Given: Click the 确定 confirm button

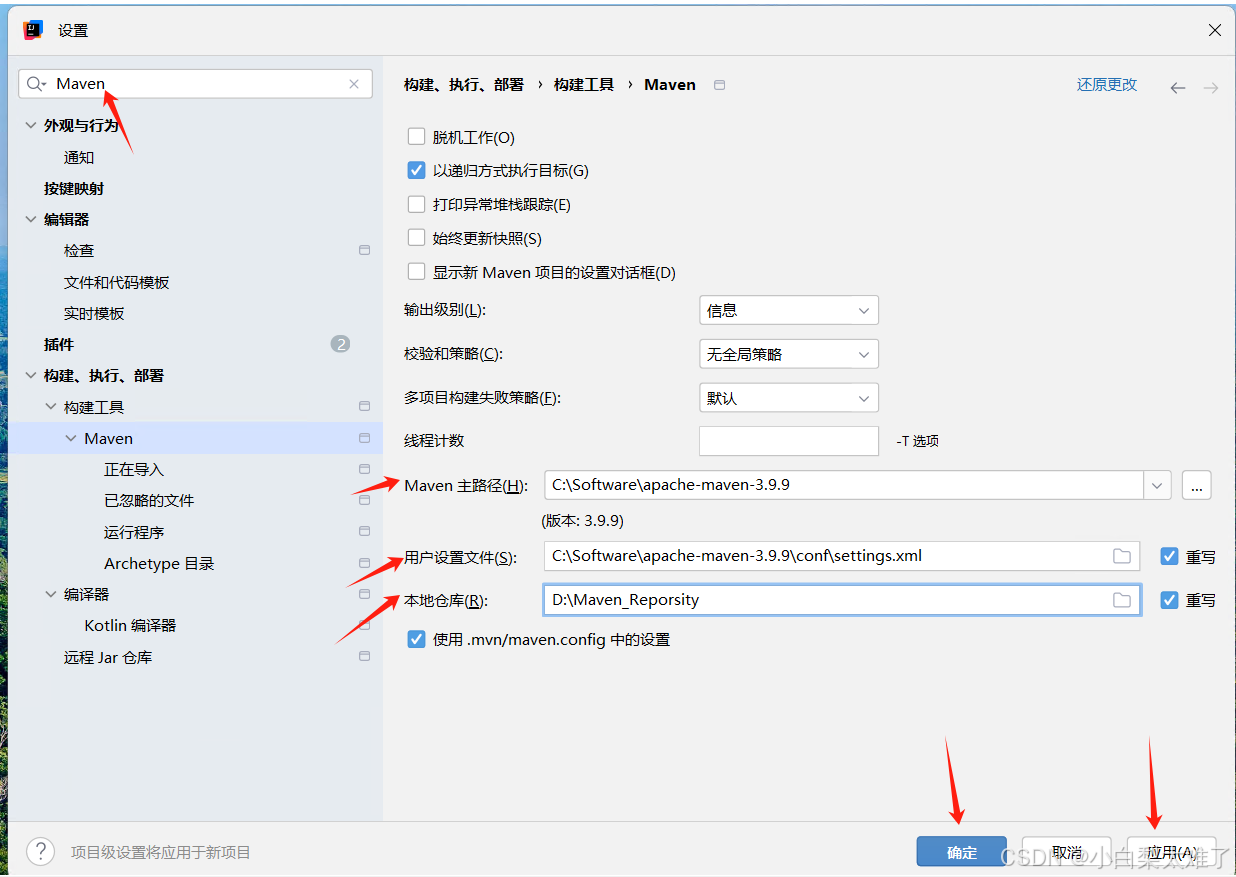Looking at the screenshot, I should pos(962,852).
